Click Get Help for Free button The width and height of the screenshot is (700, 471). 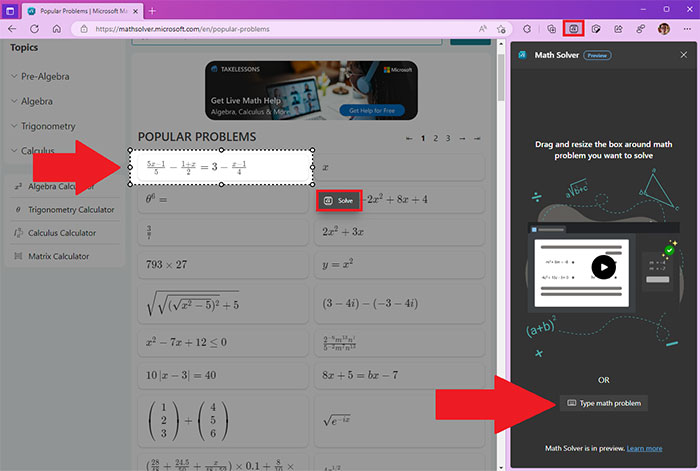pos(372,110)
